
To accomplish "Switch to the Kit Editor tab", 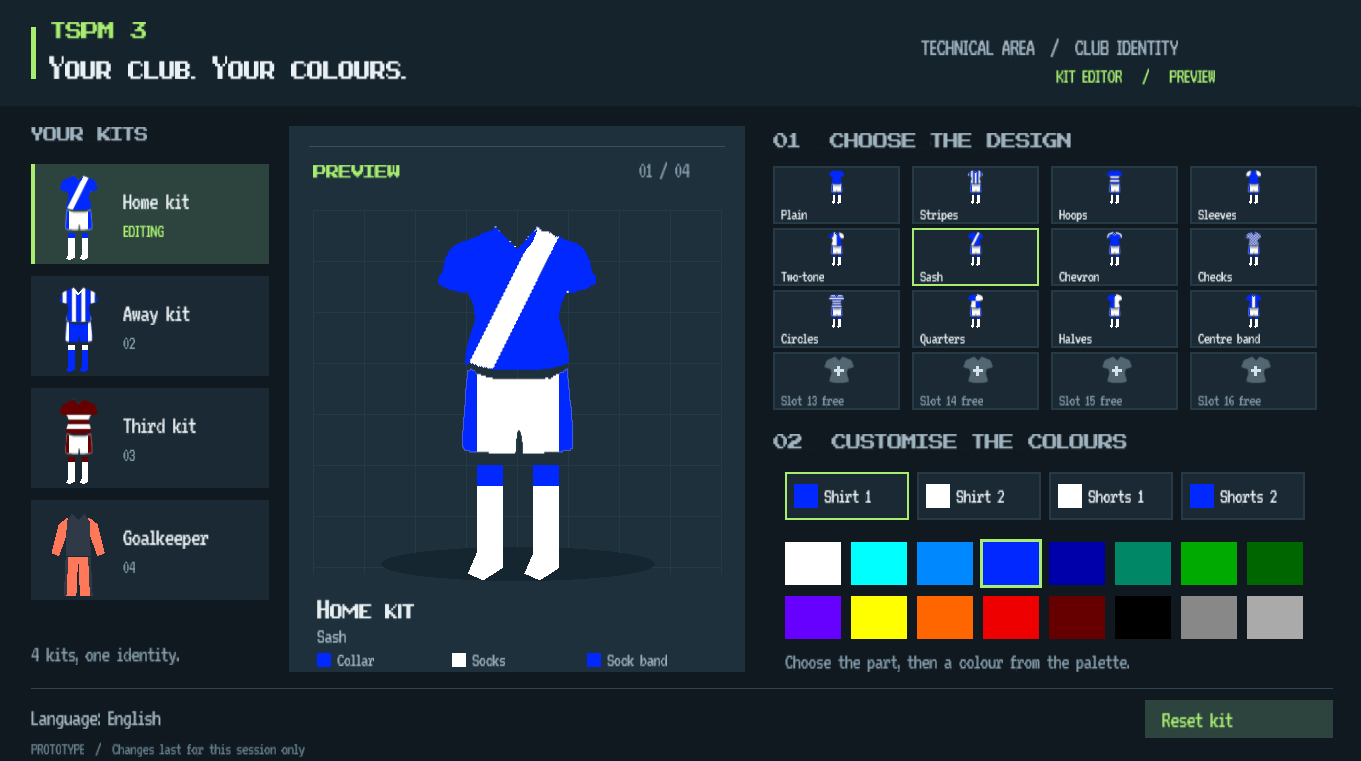I will (x=1089, y=77).
